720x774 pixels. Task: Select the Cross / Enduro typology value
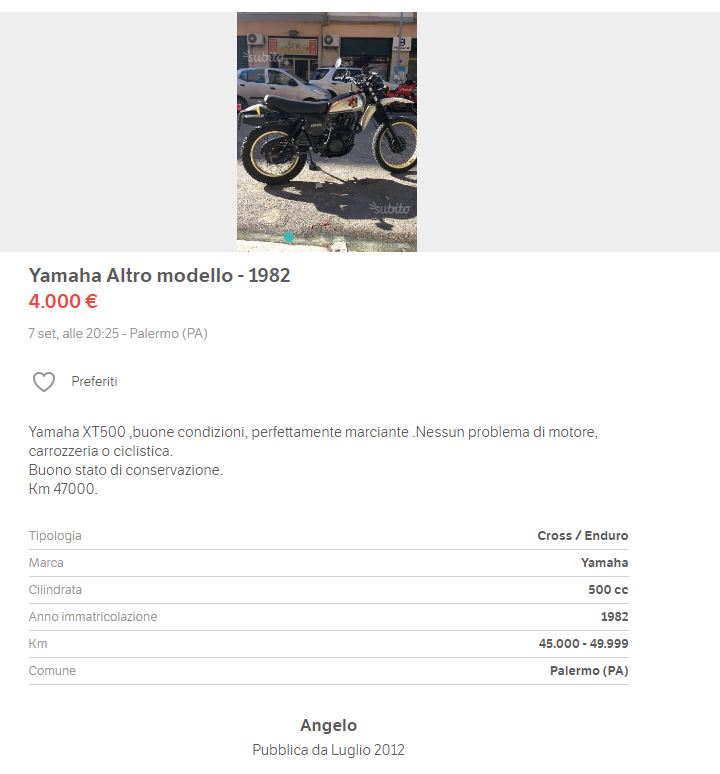[x=583, y=536]
